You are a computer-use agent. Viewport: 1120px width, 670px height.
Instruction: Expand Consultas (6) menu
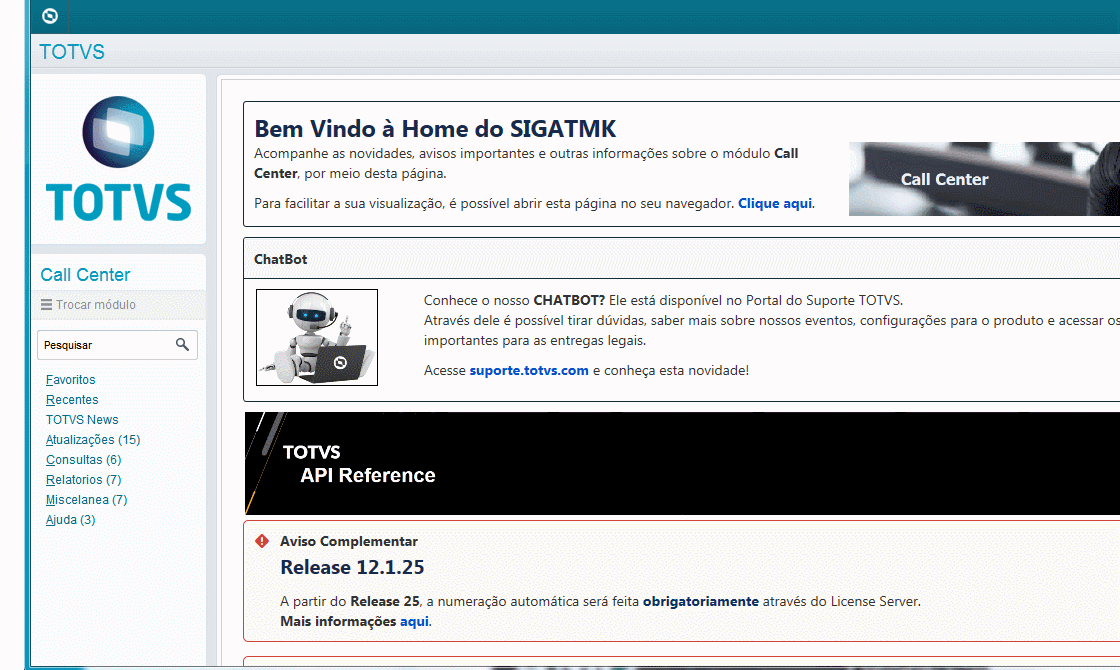84,460
